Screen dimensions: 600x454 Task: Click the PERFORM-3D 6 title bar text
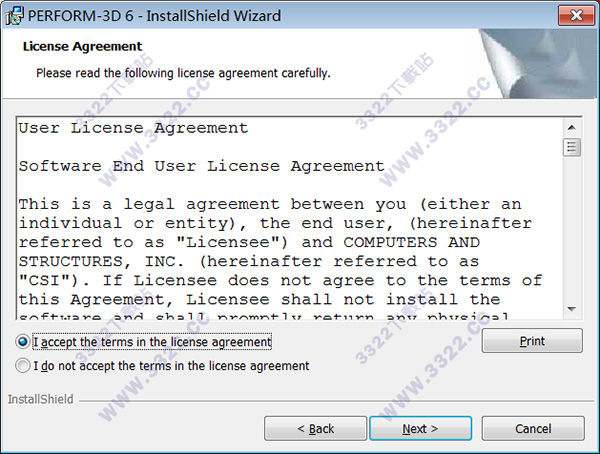coord(154,16)
